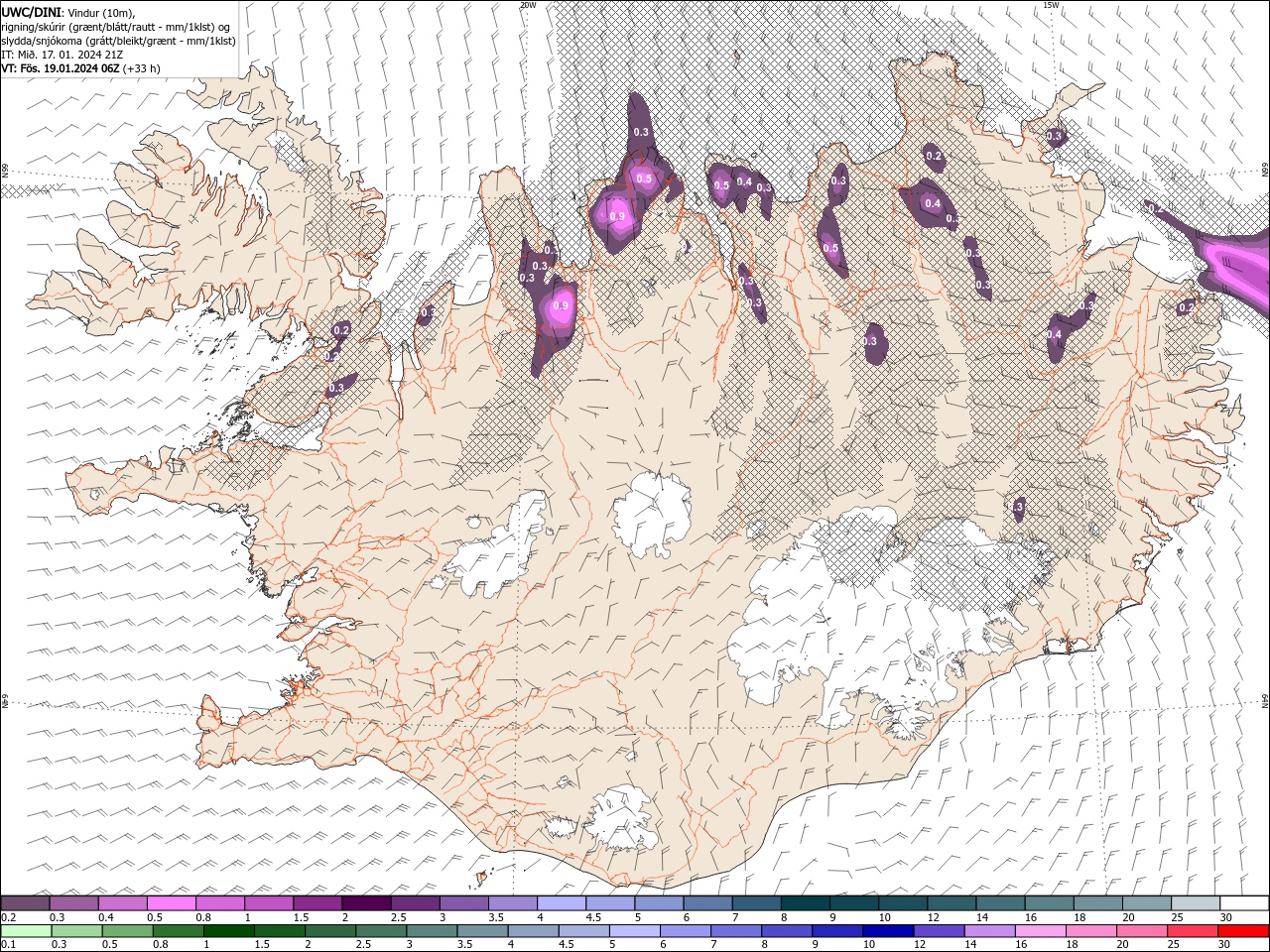Viewport: 1270px width, 952px height.
Task: Click the '0.1' value label in the bottom legend row
Action: coord(9,945)
